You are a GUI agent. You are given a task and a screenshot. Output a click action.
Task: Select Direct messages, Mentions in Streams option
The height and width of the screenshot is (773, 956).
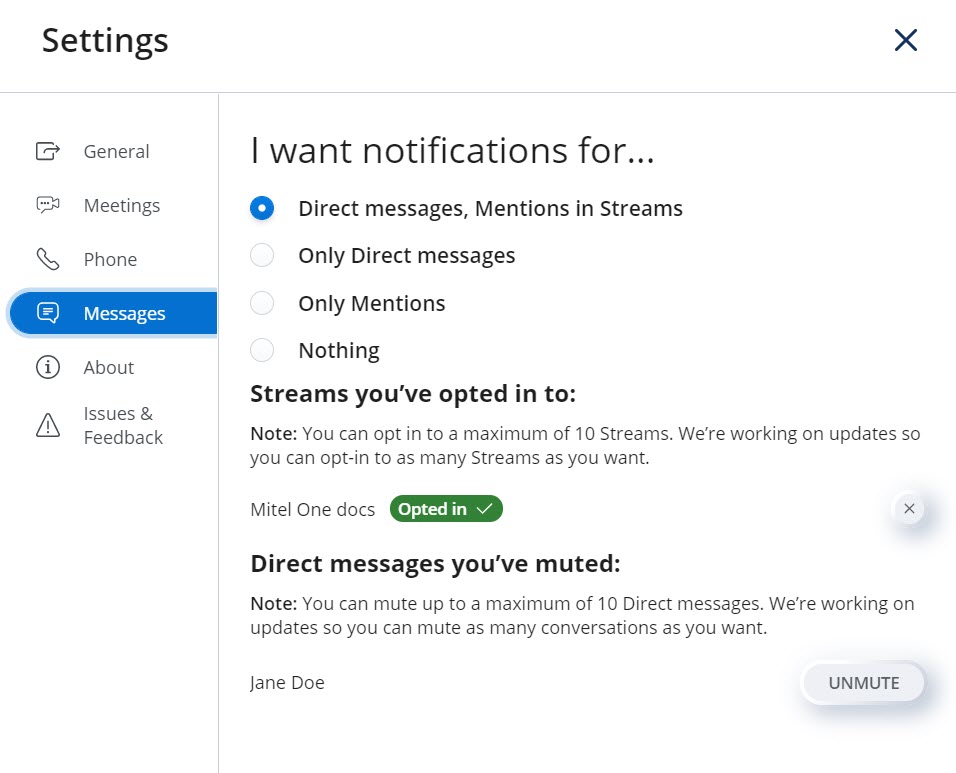coord(262,208)
